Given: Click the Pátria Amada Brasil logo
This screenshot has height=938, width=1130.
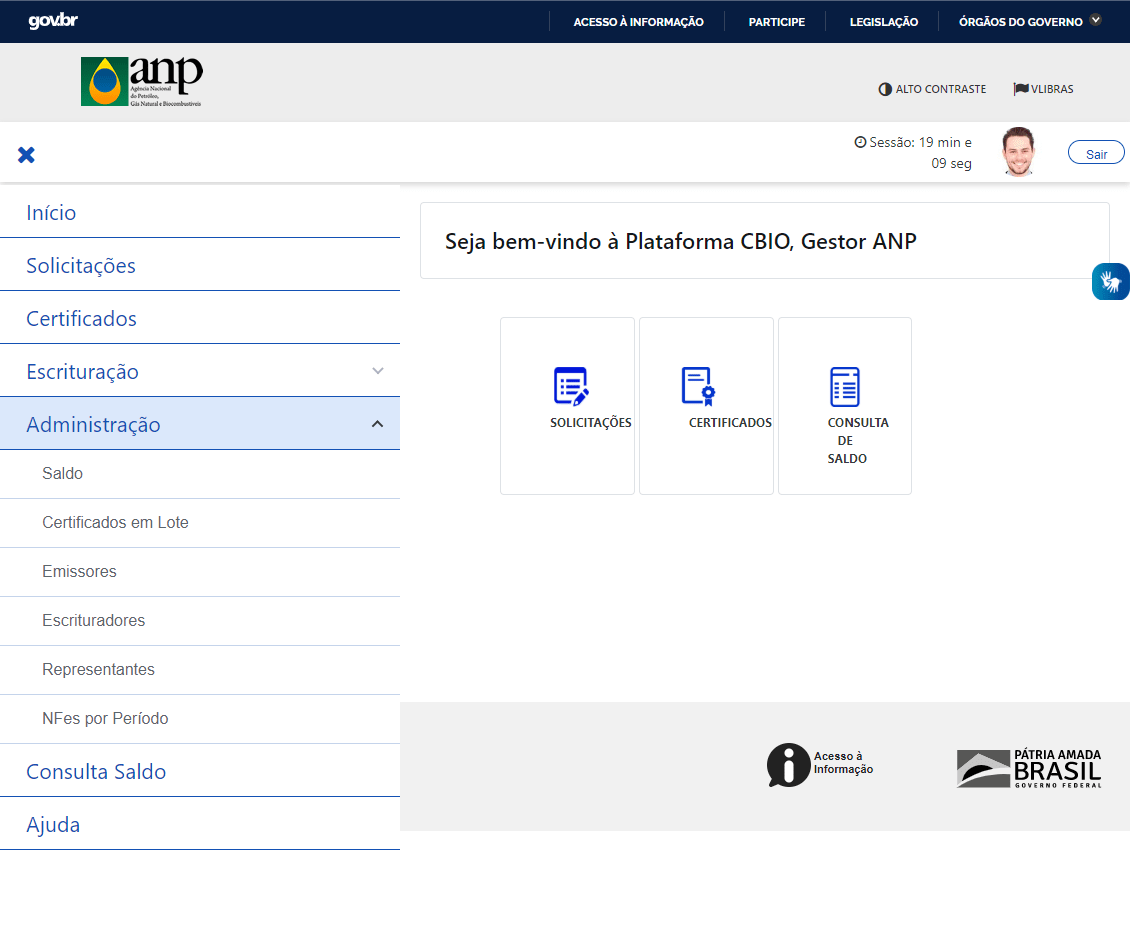Looking at the screenshot, I should tap(1029, 769).
